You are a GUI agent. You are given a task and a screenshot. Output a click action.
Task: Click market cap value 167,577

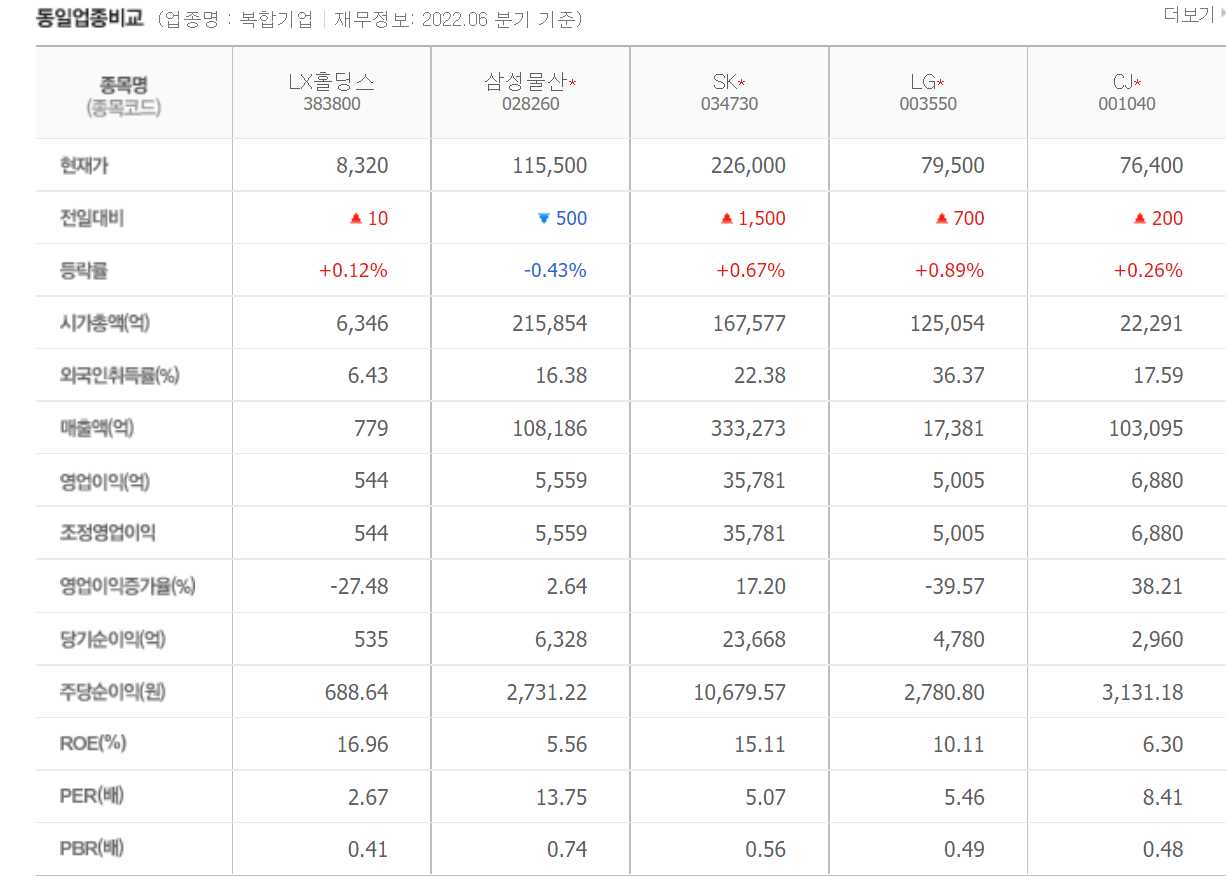click(x=748, y=324)
